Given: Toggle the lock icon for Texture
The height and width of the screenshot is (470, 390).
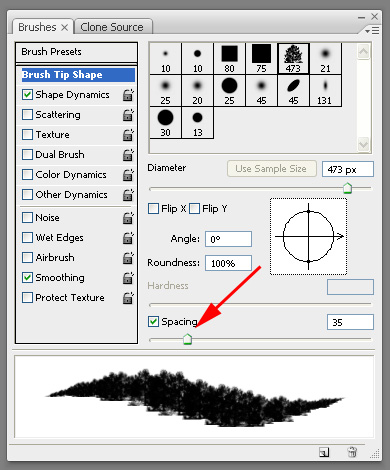Looking at the screenshot, I should 128,135.
